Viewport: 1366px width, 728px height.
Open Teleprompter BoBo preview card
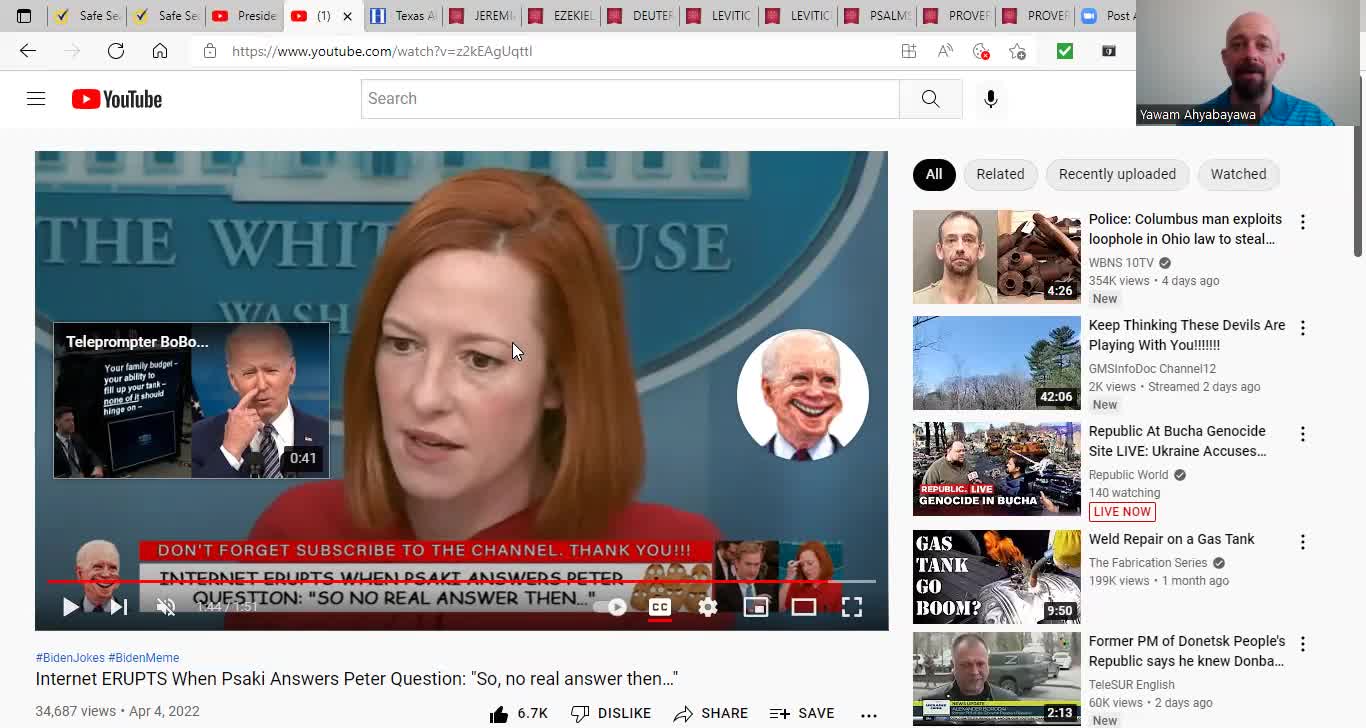(191, 400)
